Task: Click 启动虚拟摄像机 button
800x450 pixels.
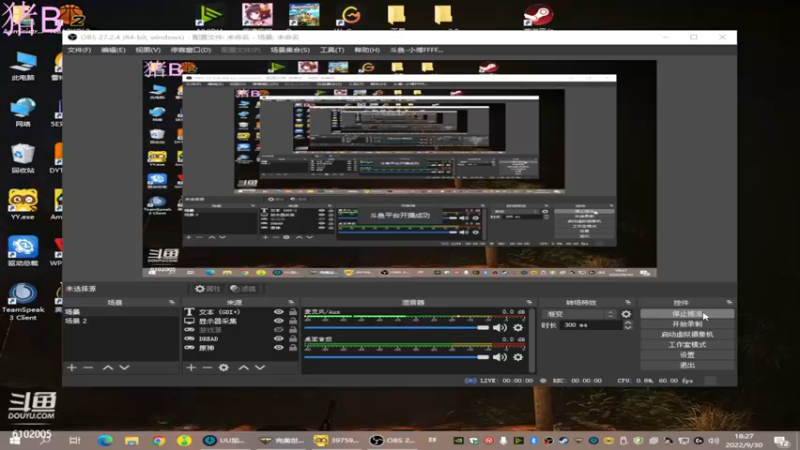Action: click(687, 334)
